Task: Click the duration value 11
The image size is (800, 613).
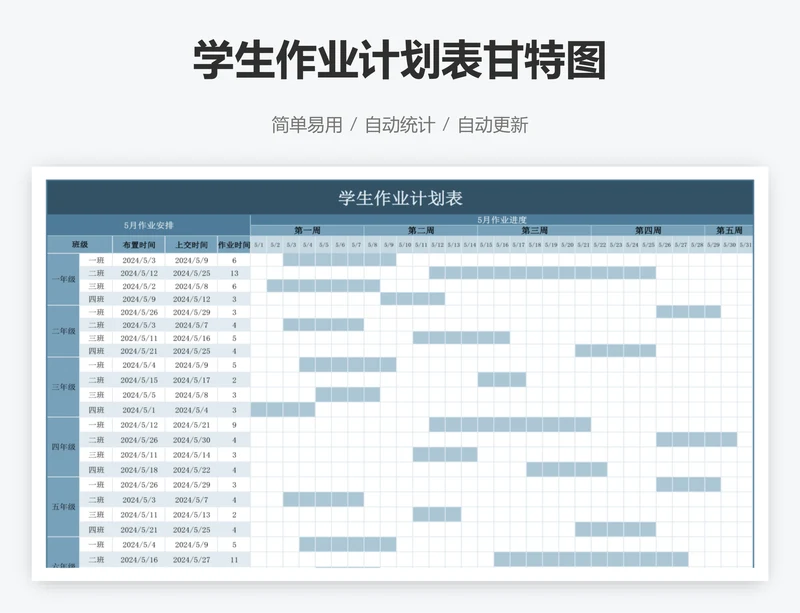Action: [234, 559]
